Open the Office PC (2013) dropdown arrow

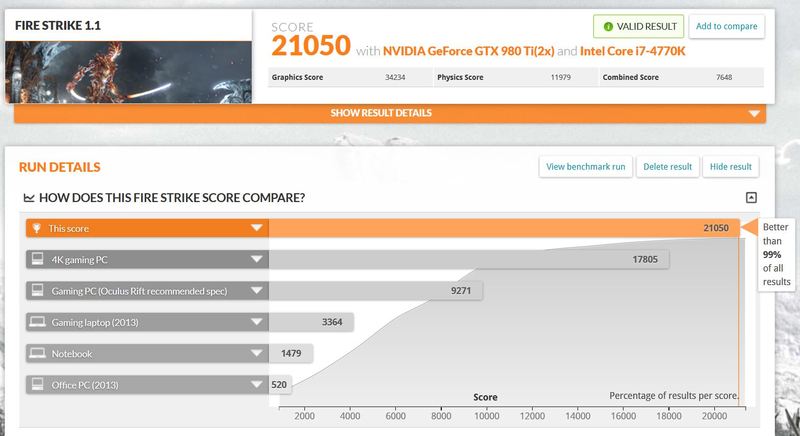click(257, 384)
